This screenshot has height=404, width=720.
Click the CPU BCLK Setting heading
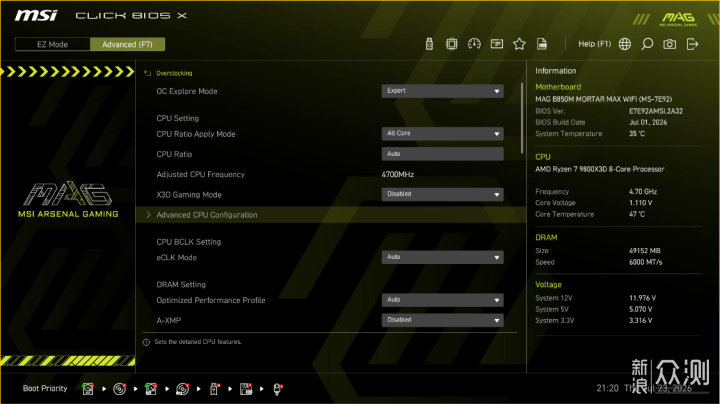coord(188,242)
